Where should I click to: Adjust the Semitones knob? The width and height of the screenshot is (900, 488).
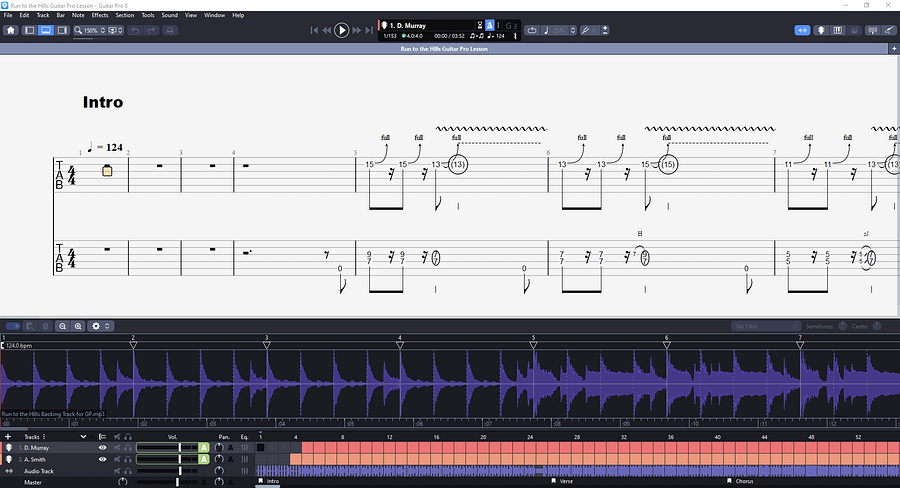(x=843, y=326)
